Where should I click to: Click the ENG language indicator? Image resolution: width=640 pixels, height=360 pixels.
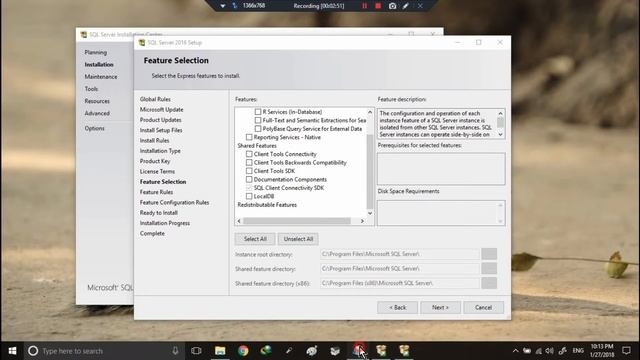(578, 351)
